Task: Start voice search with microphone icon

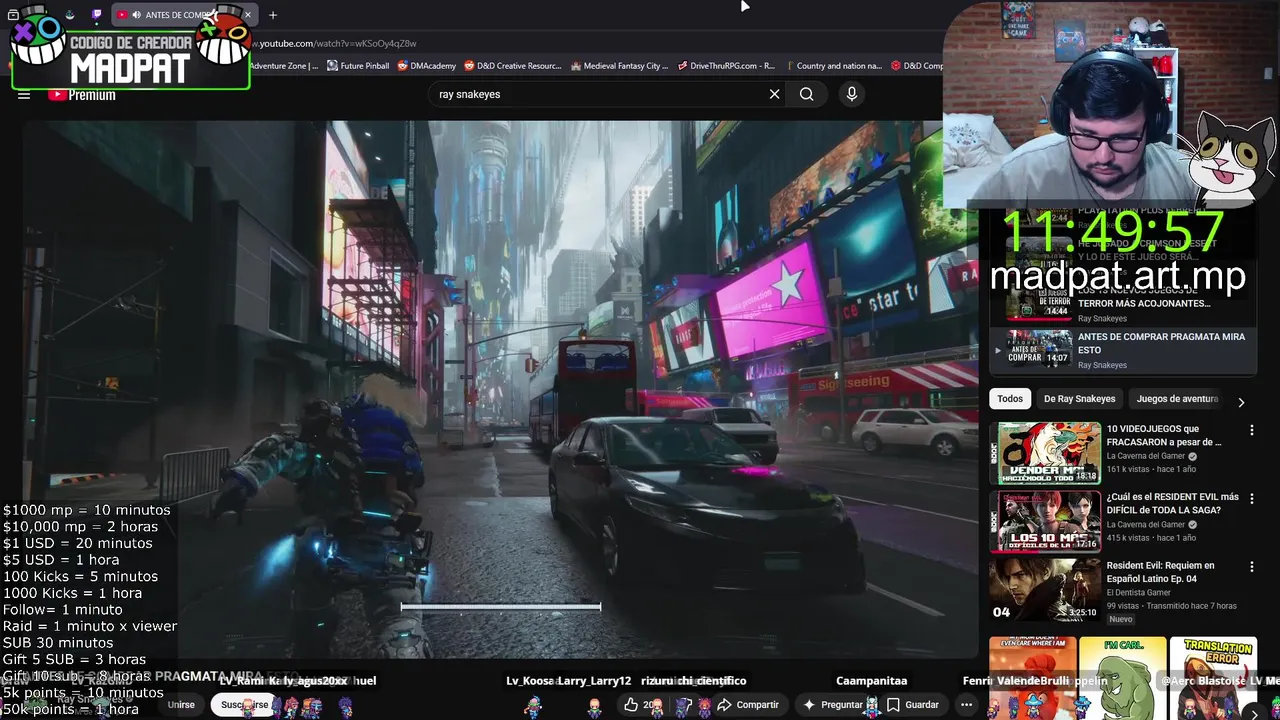Action: tap(851, 94)
